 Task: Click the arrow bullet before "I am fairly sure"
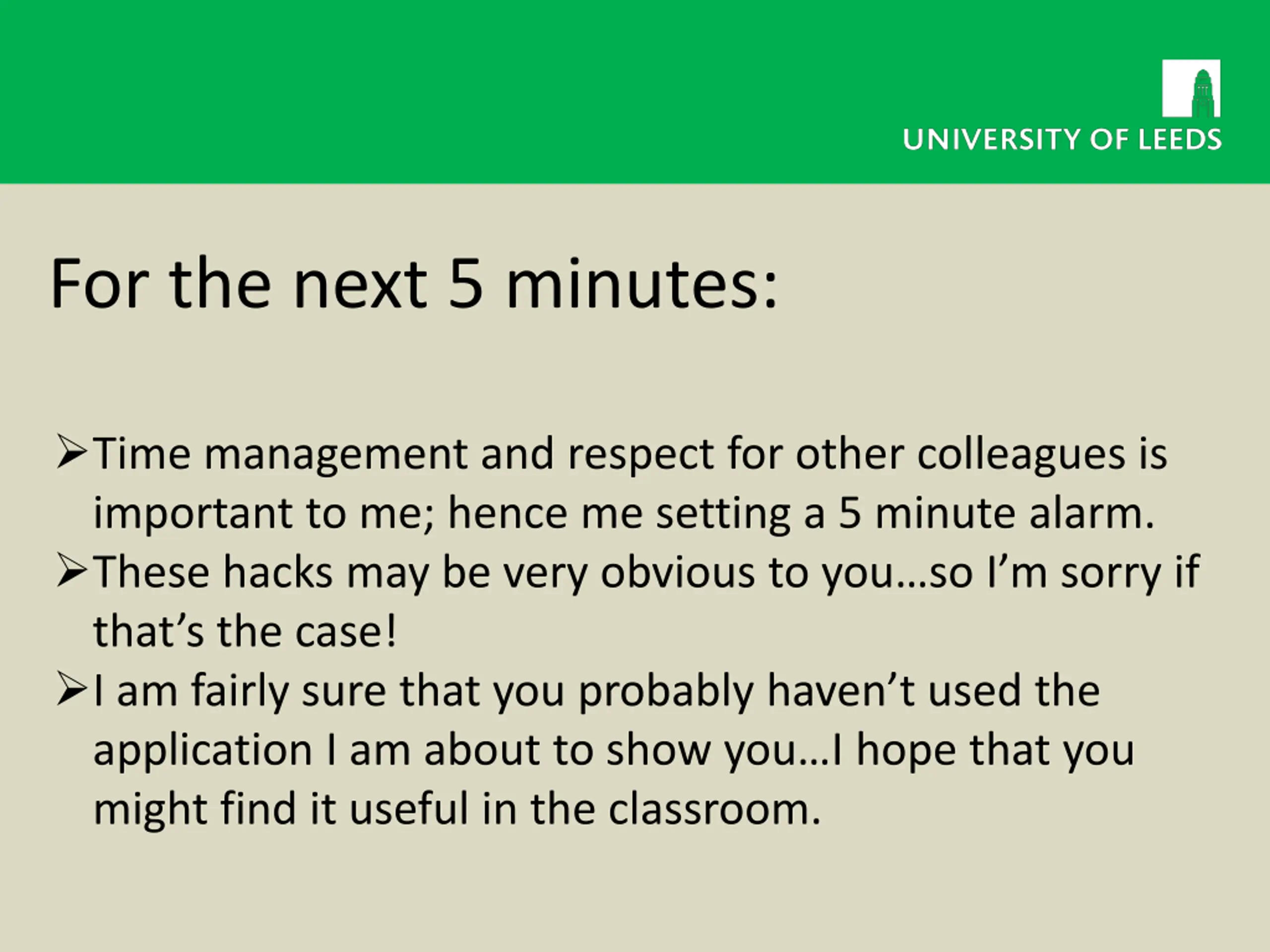[x=71, y=689]
